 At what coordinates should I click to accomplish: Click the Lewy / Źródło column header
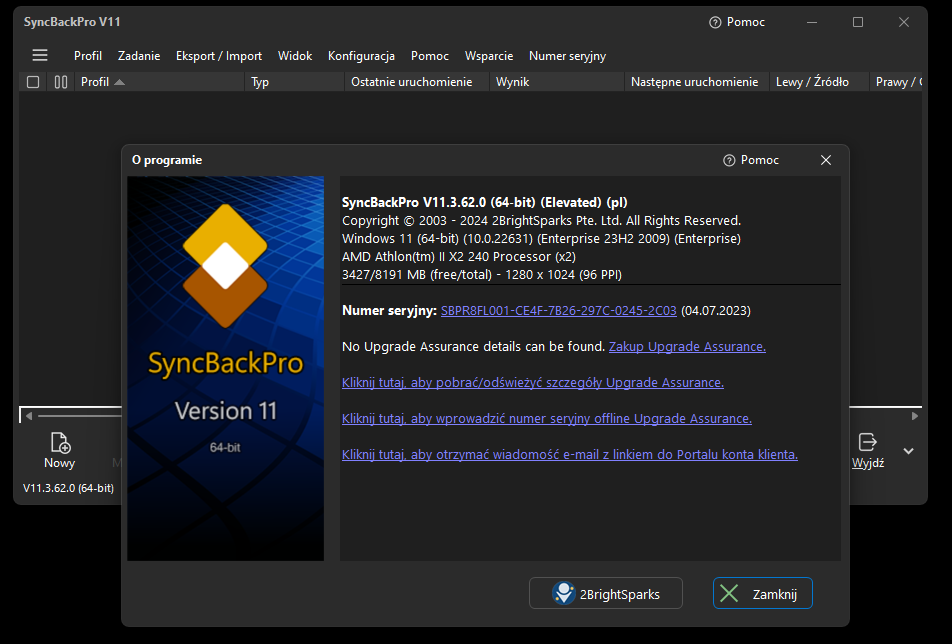819,82
